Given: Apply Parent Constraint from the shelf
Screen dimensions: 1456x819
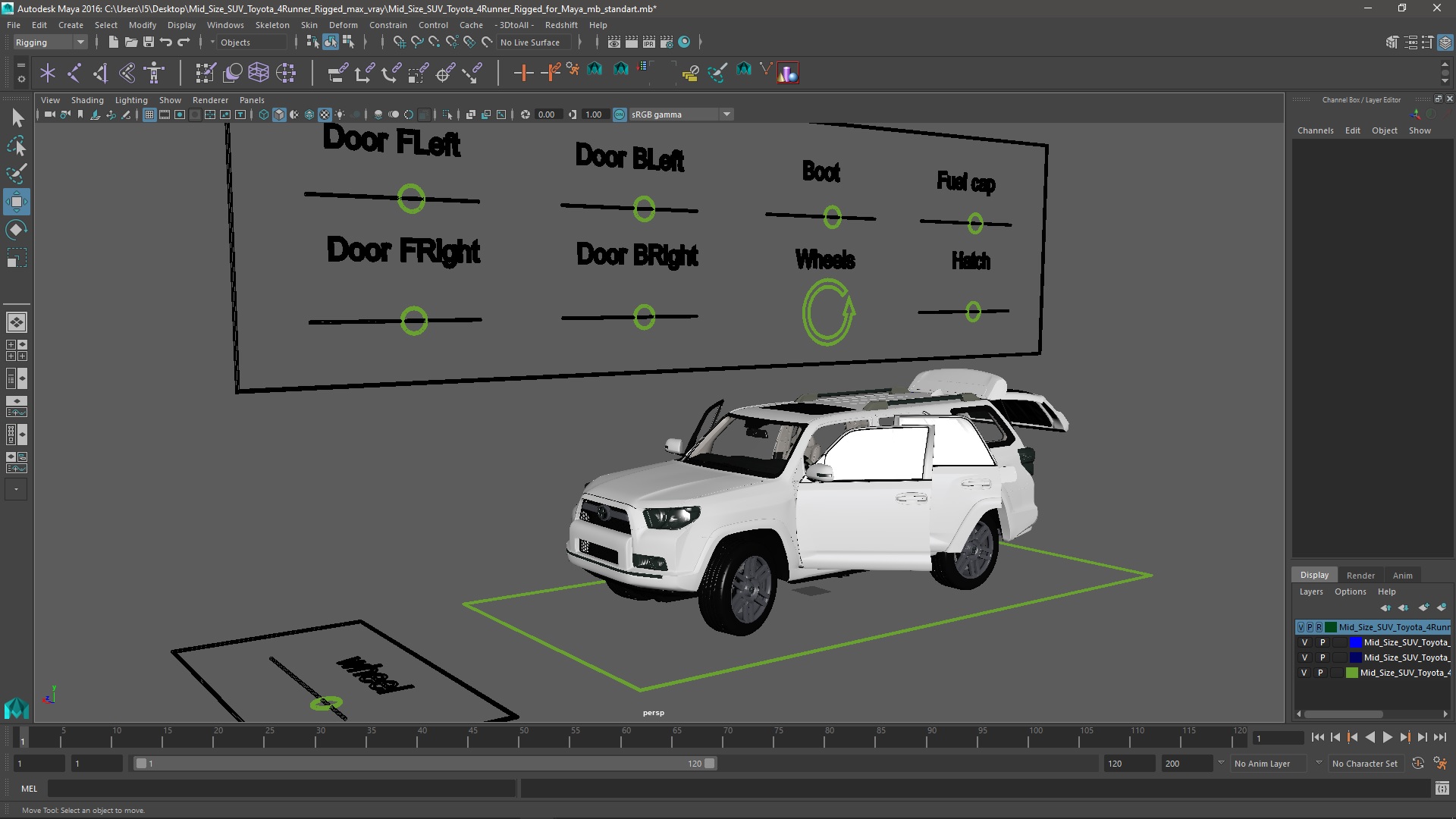Looking at the screenshot, I should [337, 73].
